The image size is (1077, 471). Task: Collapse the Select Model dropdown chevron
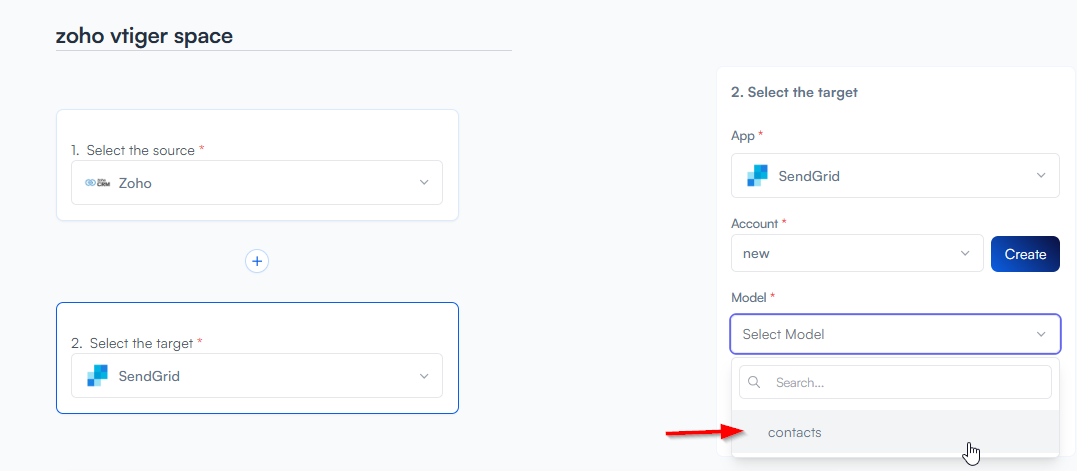[1041, 334]
